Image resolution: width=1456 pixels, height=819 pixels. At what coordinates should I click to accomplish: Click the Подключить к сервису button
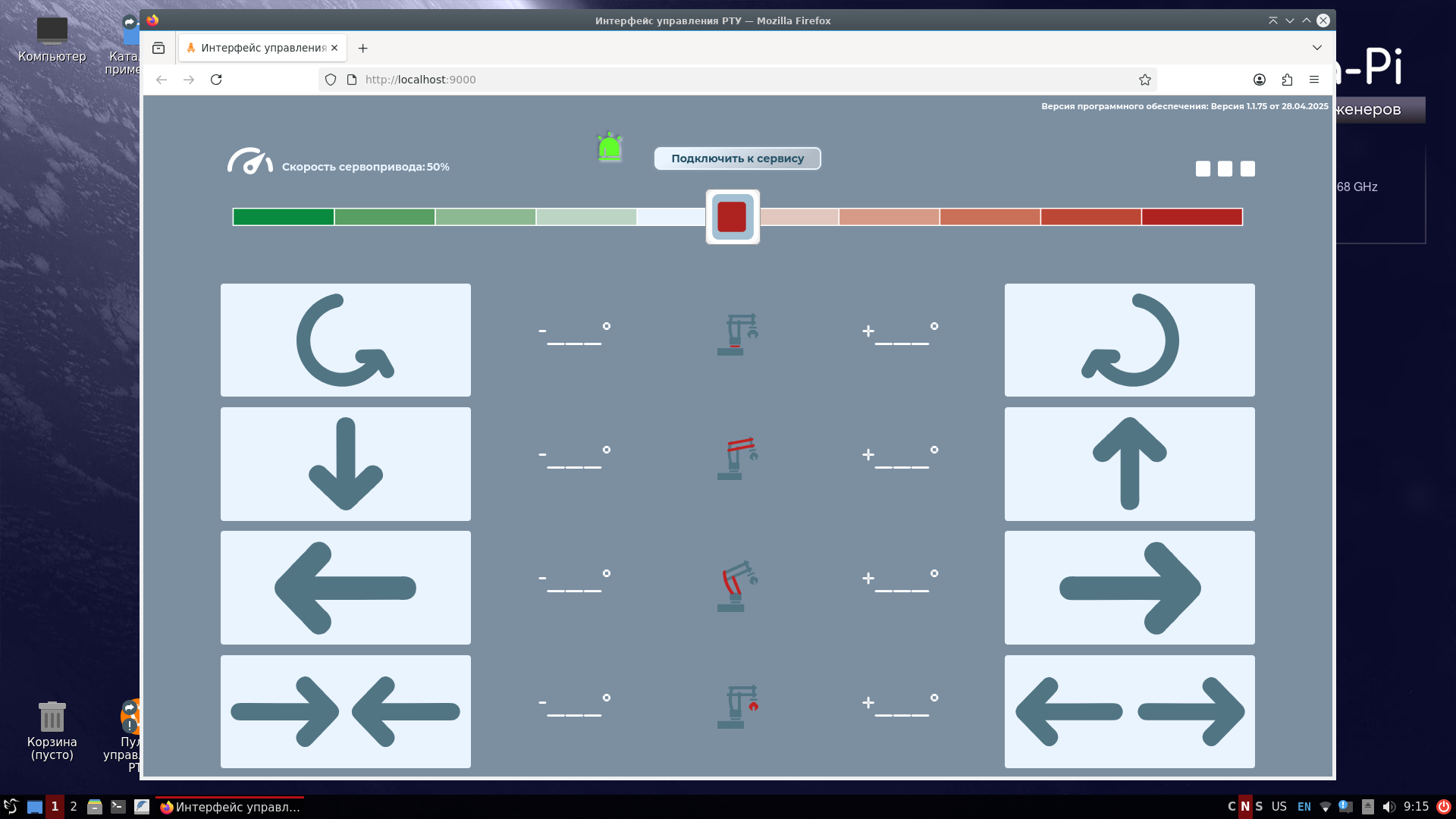(x=737, y=158)
